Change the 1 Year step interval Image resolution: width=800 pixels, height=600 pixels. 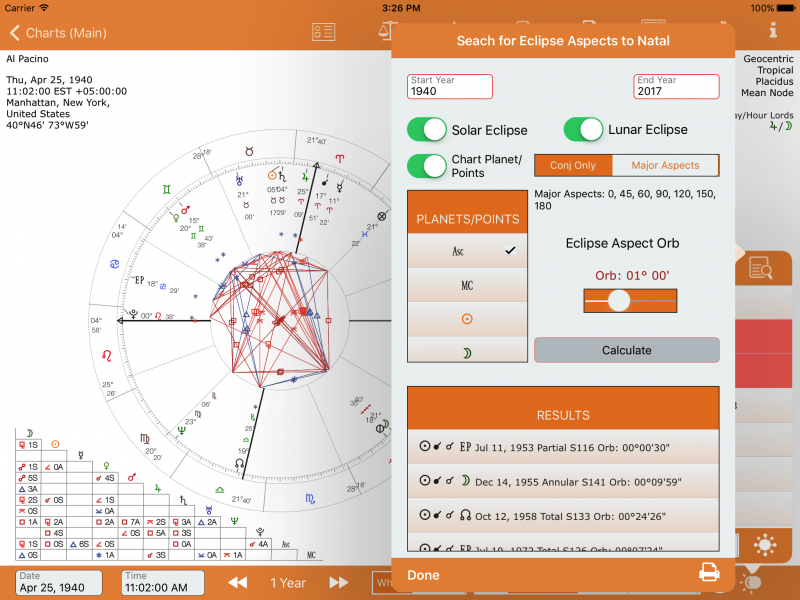[287, 582]
